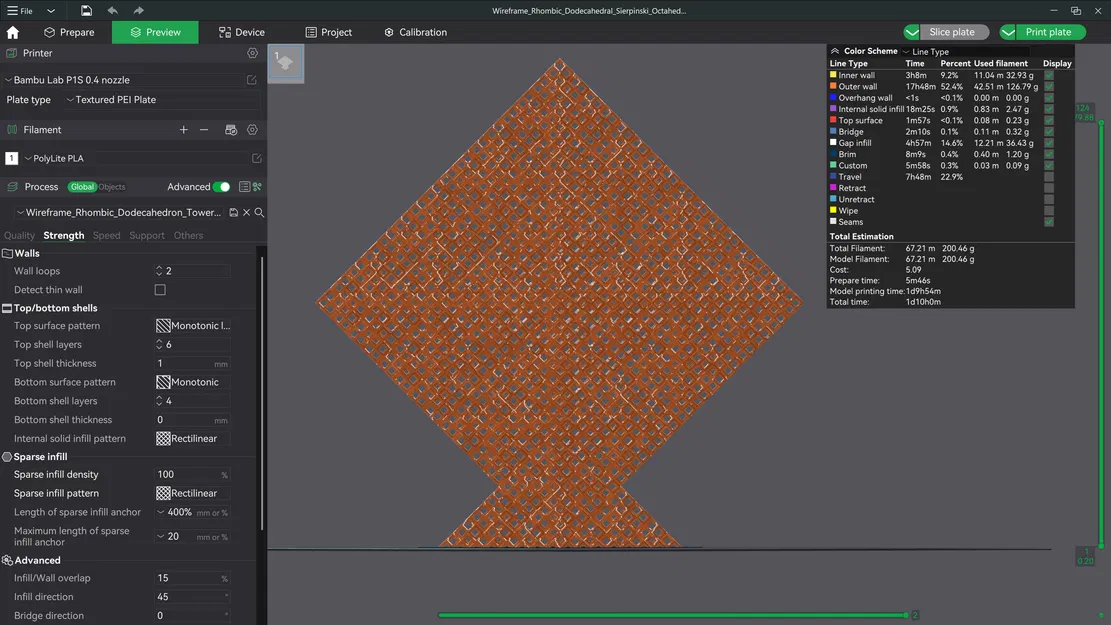Click the Sparse infill density field

pyautogui.click(x=192, y=475)
